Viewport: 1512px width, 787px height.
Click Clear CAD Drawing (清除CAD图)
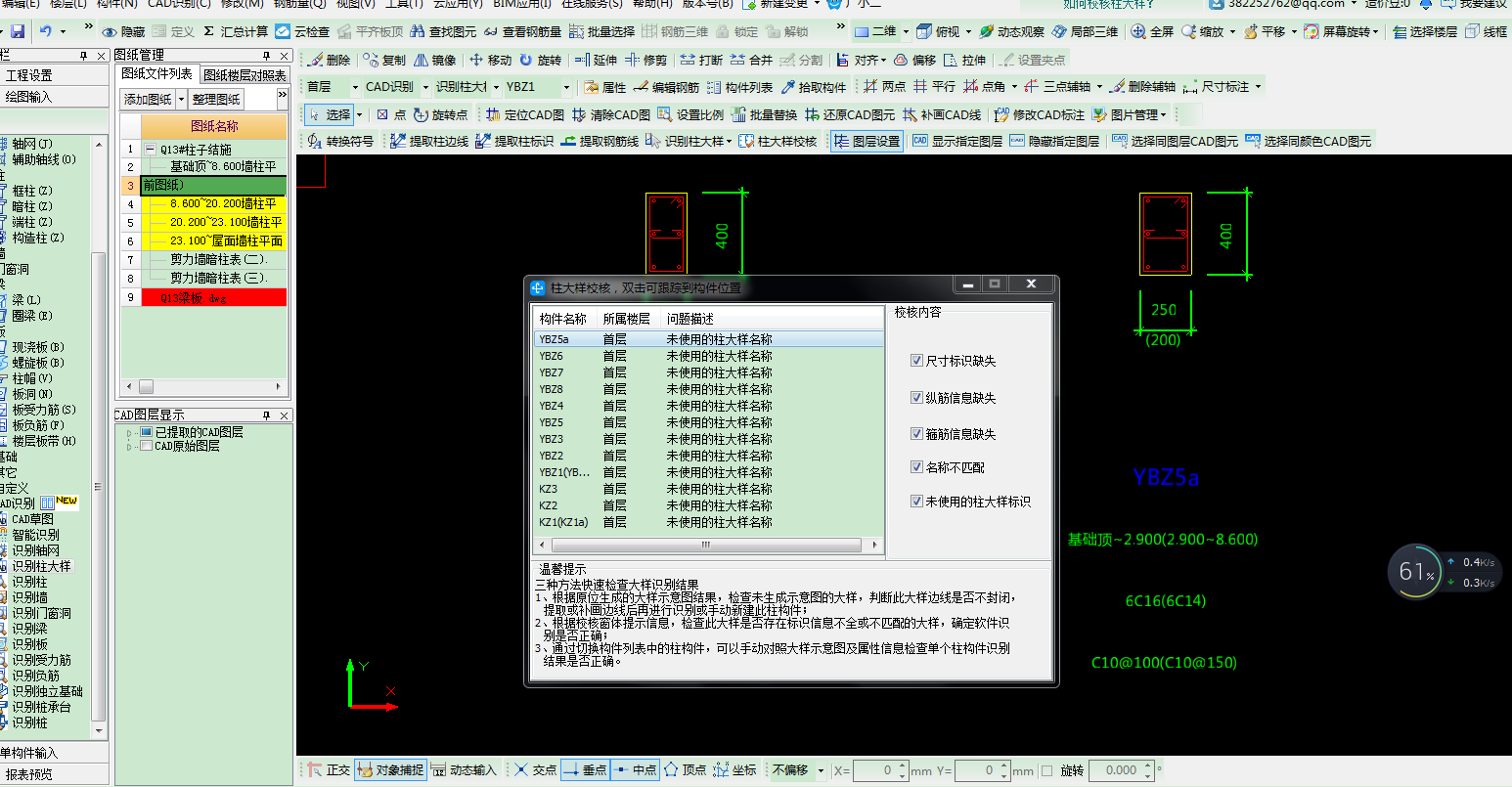610,114
